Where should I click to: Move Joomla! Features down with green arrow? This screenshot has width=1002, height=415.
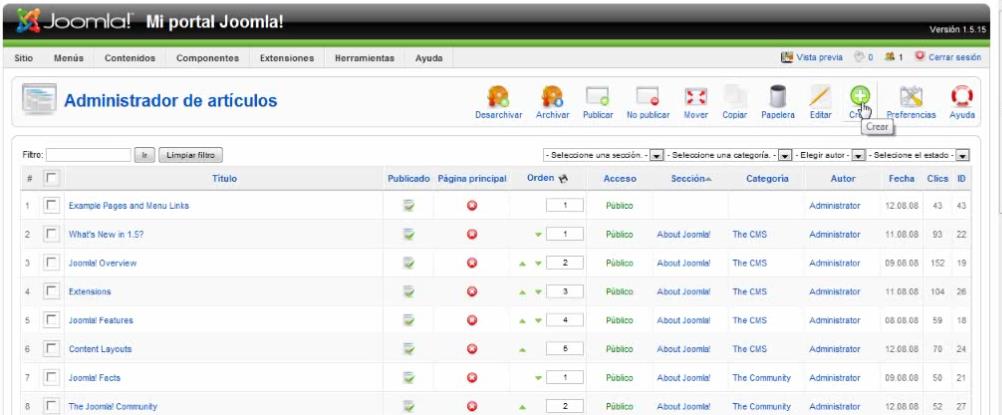coord(538,321)
